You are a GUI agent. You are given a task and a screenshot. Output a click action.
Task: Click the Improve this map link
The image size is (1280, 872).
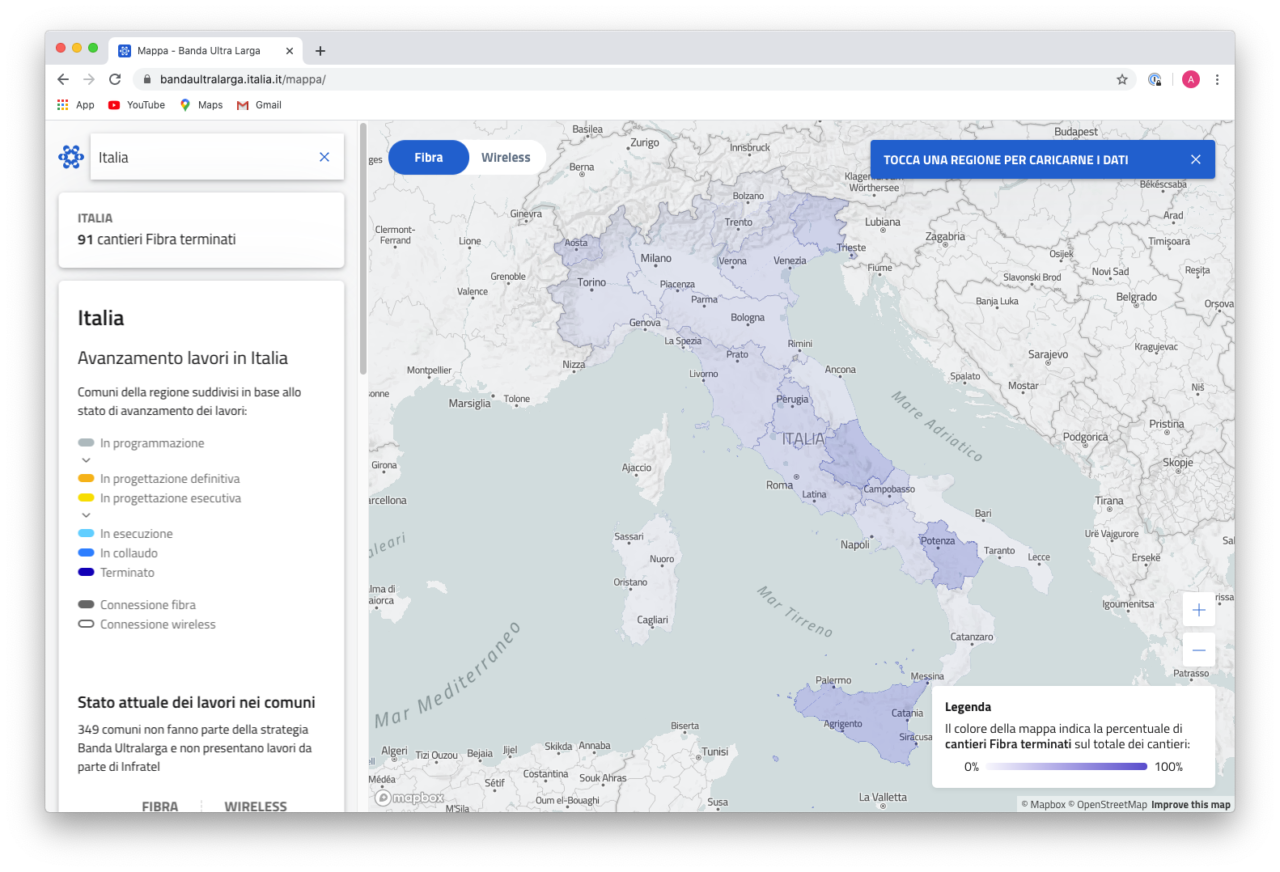click(x=1190, y=804)
